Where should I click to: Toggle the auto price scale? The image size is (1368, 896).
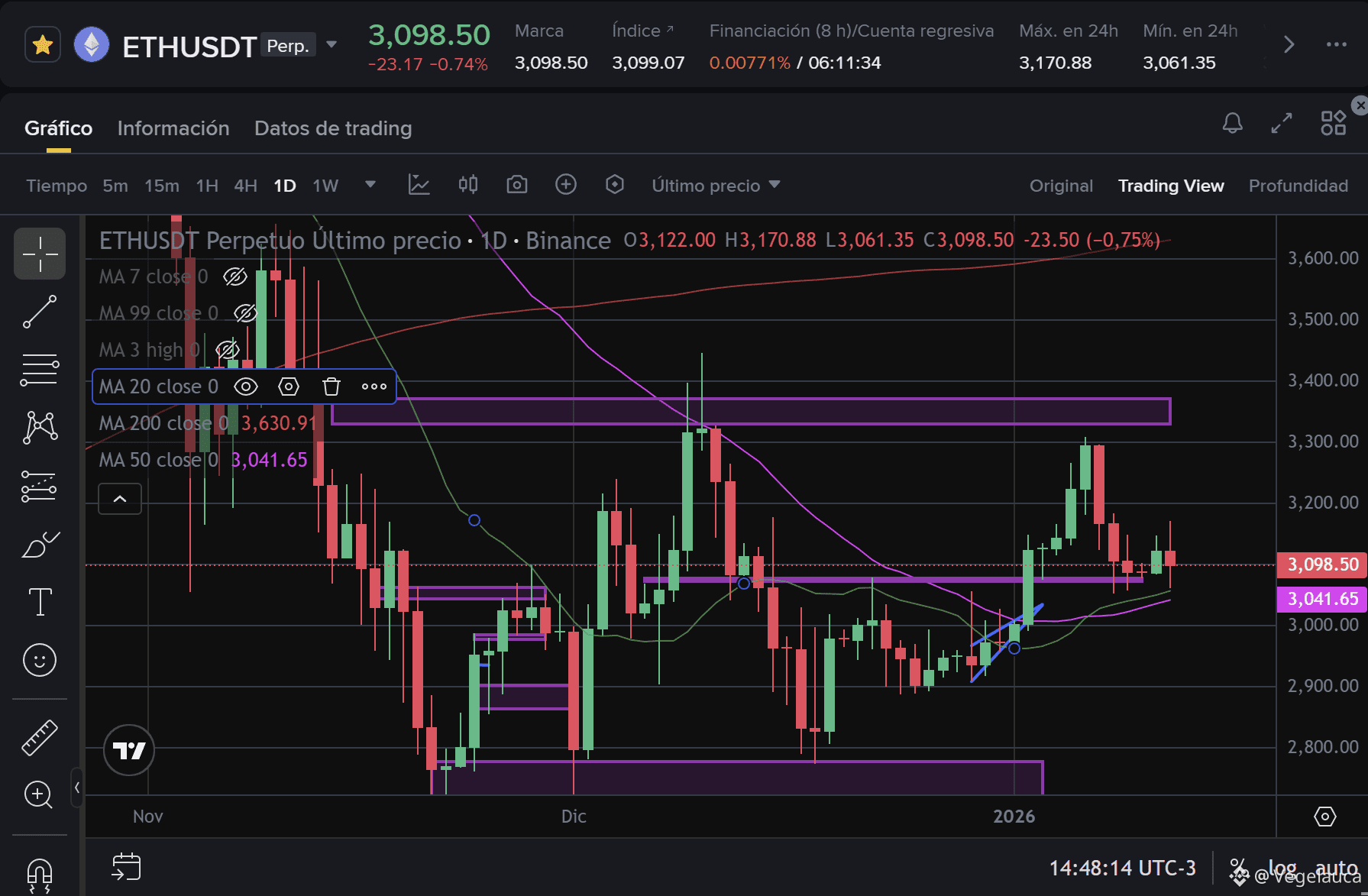pos(1337,869)
